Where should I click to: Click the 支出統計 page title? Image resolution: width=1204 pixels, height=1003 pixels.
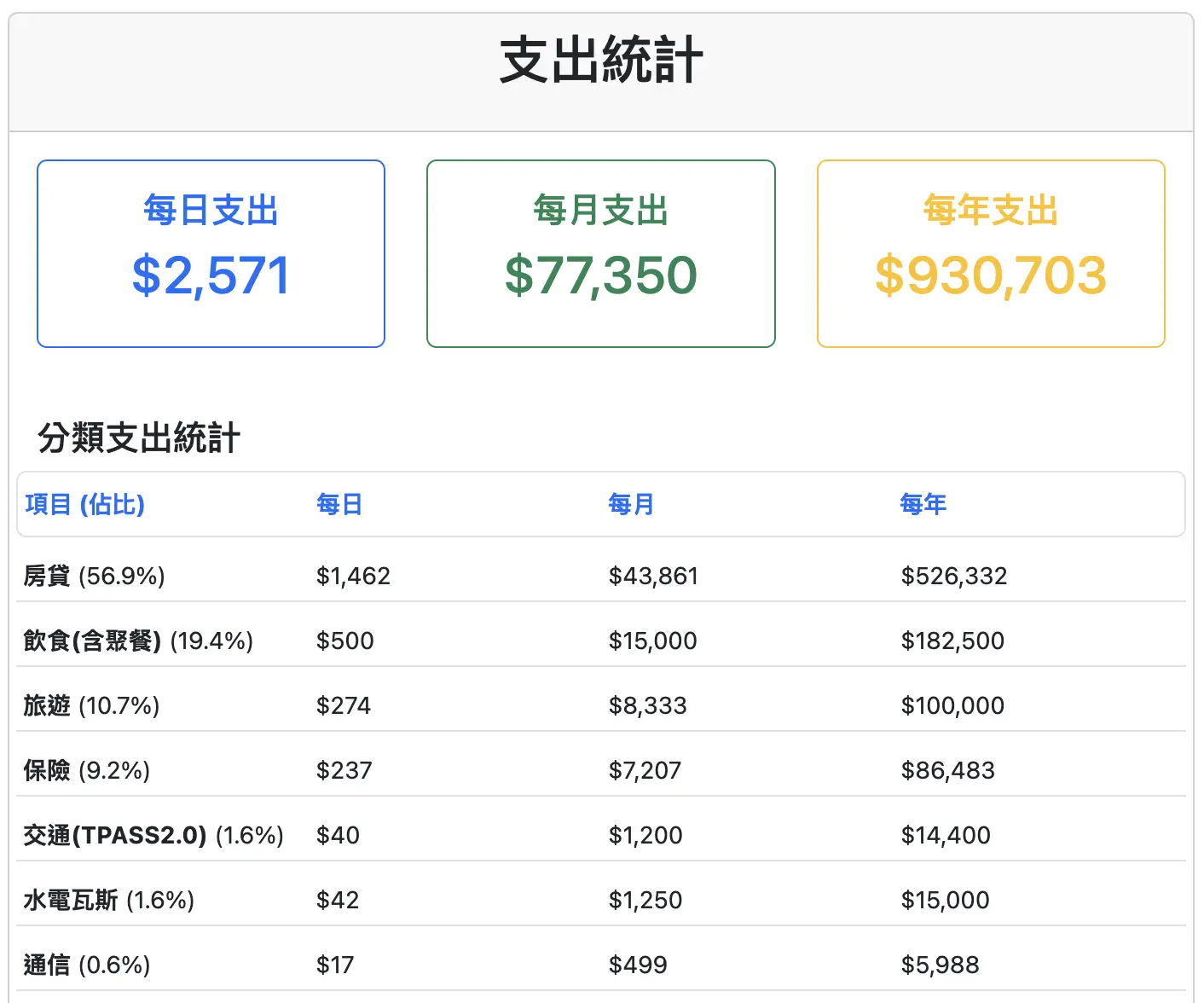click(602, 56)
